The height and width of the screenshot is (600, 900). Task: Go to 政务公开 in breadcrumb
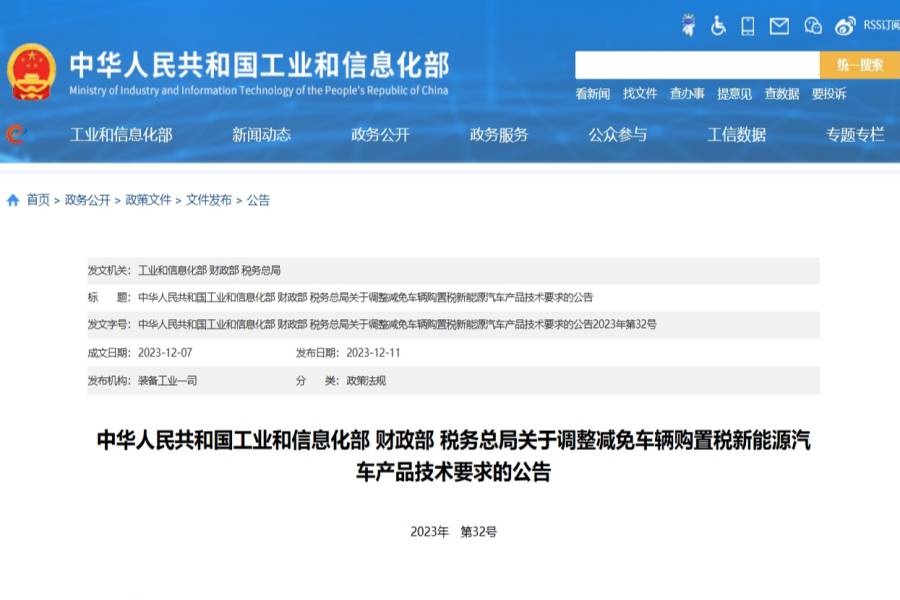87,200
